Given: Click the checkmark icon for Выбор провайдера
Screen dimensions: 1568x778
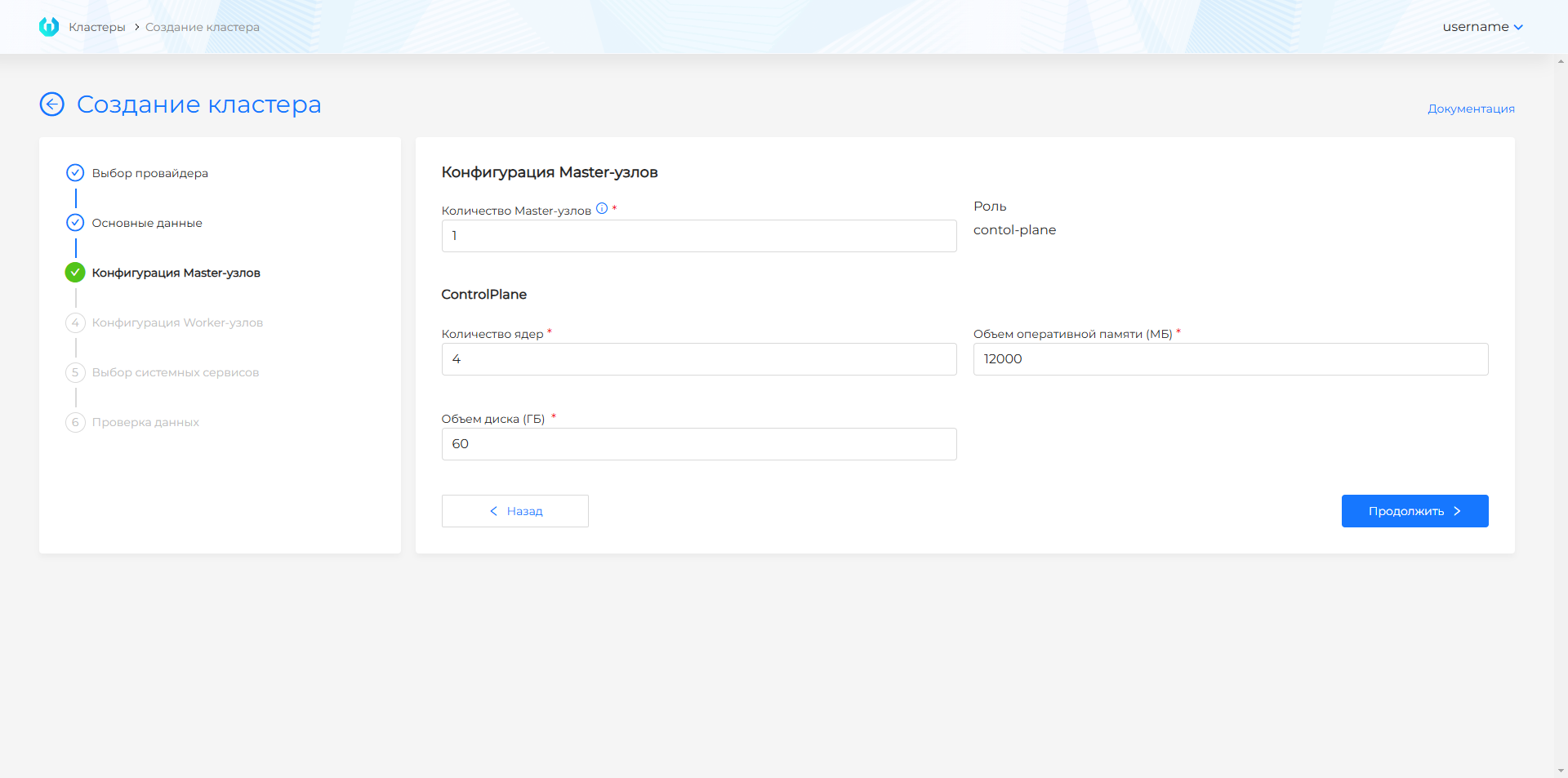Looking at the screenshot, I should (x=75, y=173).
